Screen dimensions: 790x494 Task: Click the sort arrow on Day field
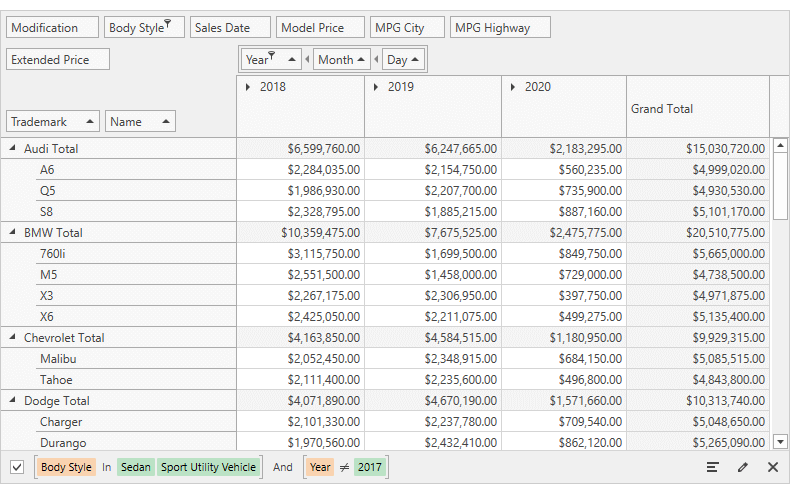point(415,60)
